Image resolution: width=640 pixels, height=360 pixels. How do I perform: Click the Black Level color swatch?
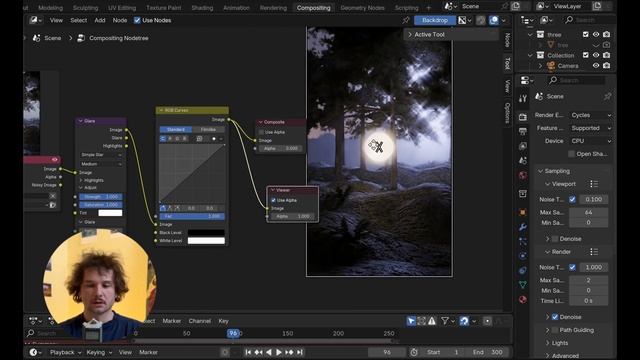pyautogui.click(x=206, y=233)
